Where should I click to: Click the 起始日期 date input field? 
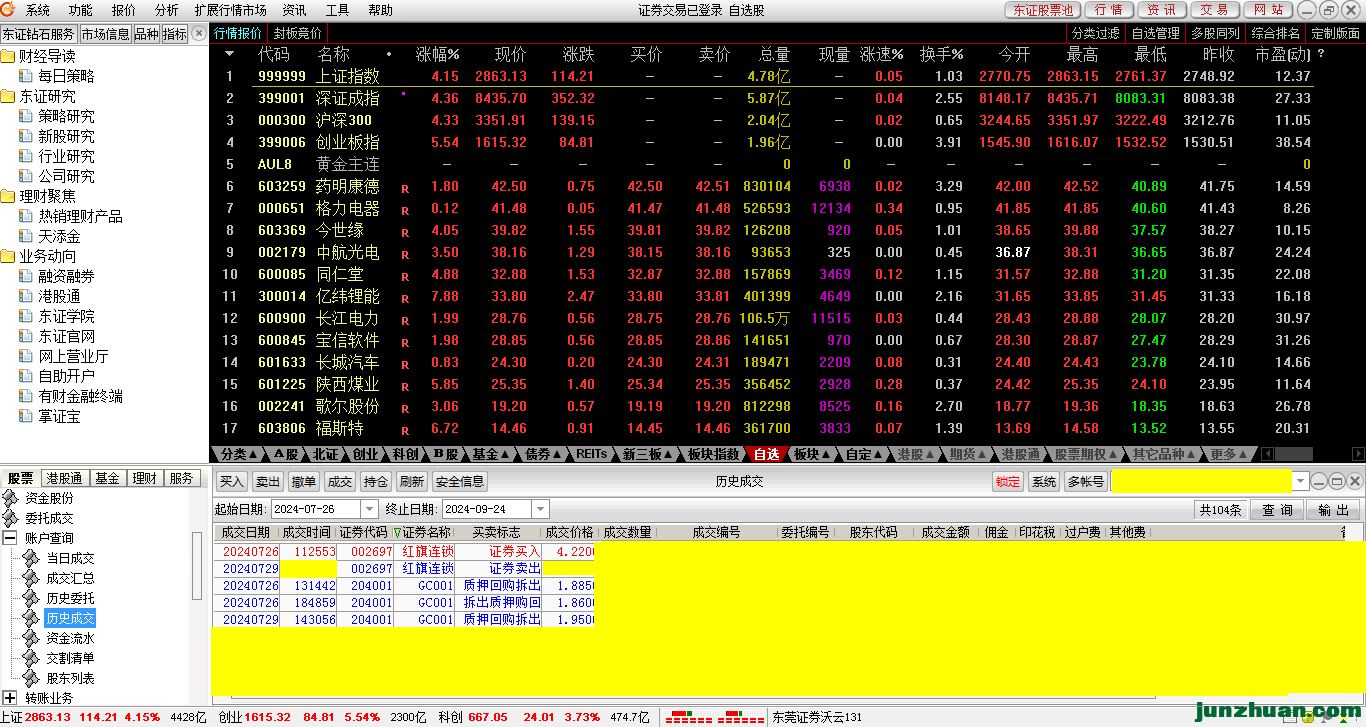click(x=318, y=510)
